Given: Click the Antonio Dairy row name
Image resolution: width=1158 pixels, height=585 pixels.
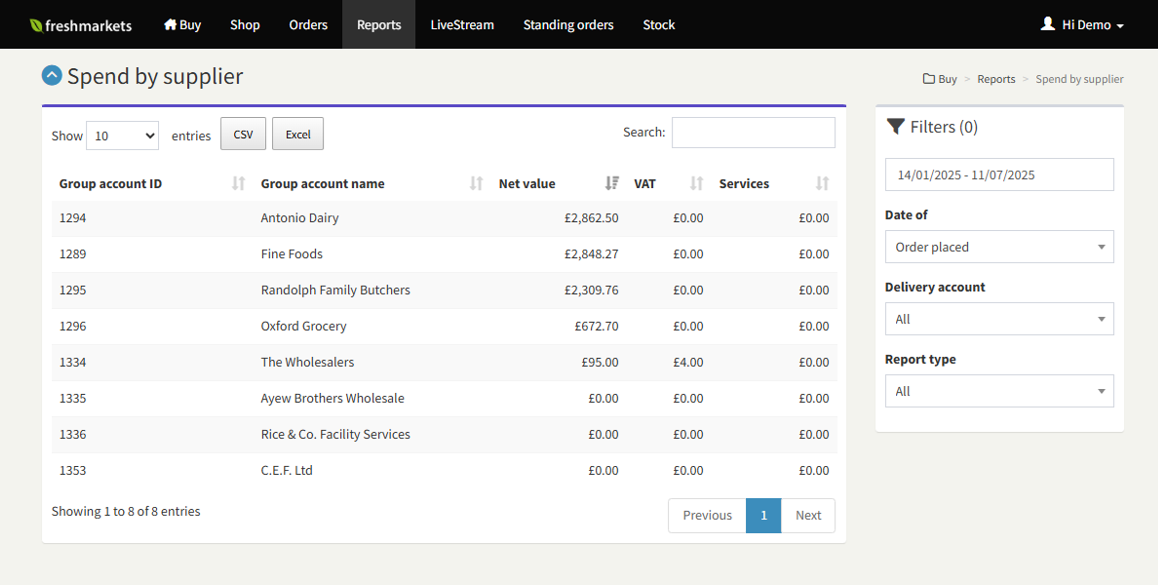Looking at the screenshot, I should coord(300,218).
